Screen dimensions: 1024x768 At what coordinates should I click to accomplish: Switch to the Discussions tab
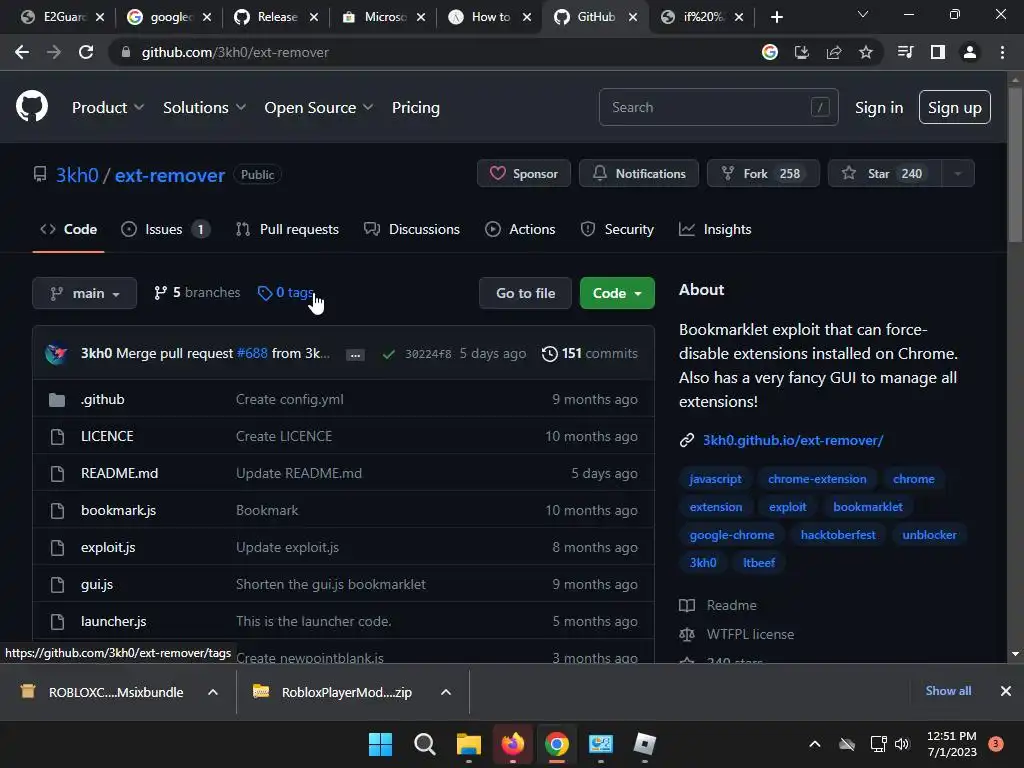(x=412, y=229)
